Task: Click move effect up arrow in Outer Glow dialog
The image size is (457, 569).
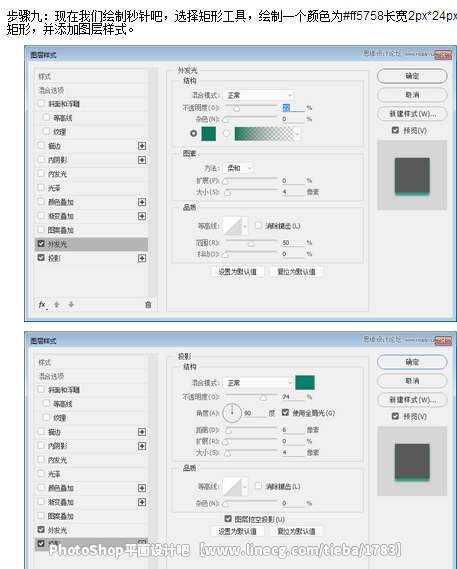Action: 57,305
